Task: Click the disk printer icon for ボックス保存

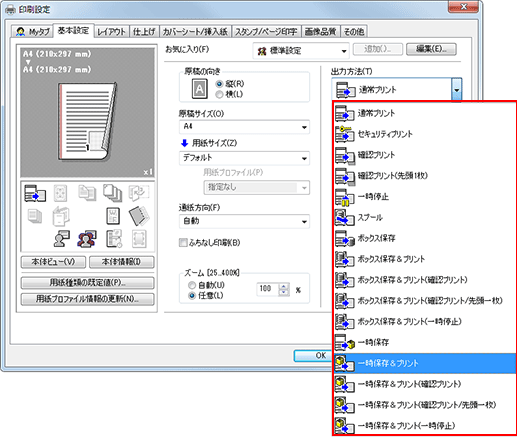Action: pyautogui.click(x=344, y=238)
